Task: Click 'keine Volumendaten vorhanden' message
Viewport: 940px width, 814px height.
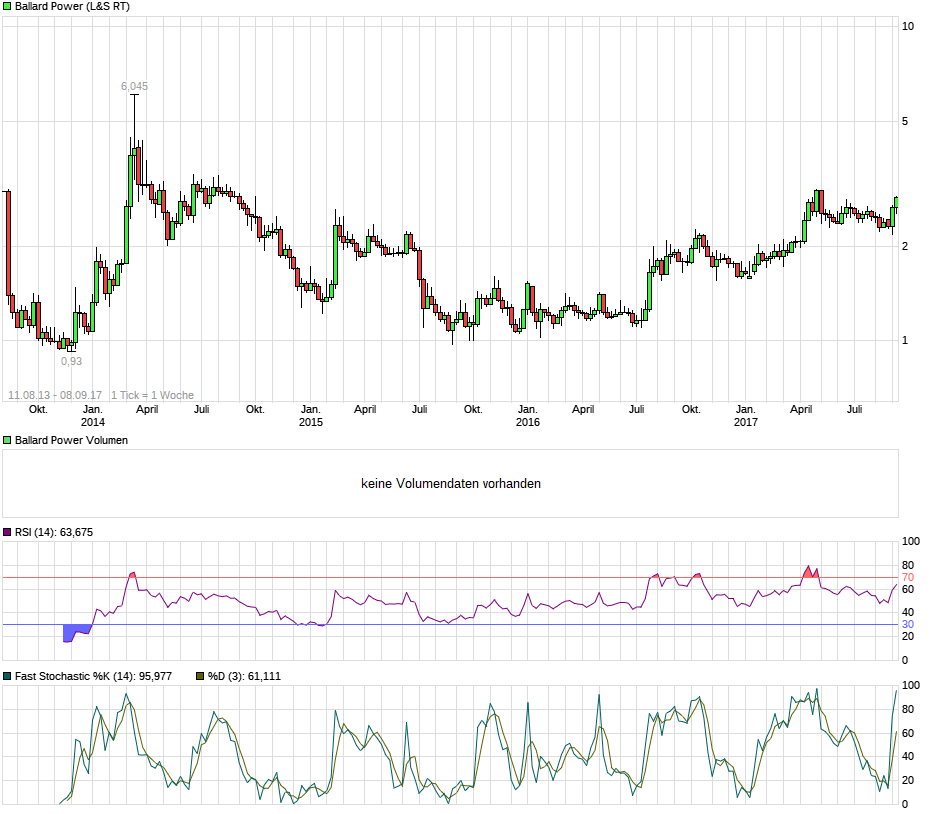Action: (451, 484)
